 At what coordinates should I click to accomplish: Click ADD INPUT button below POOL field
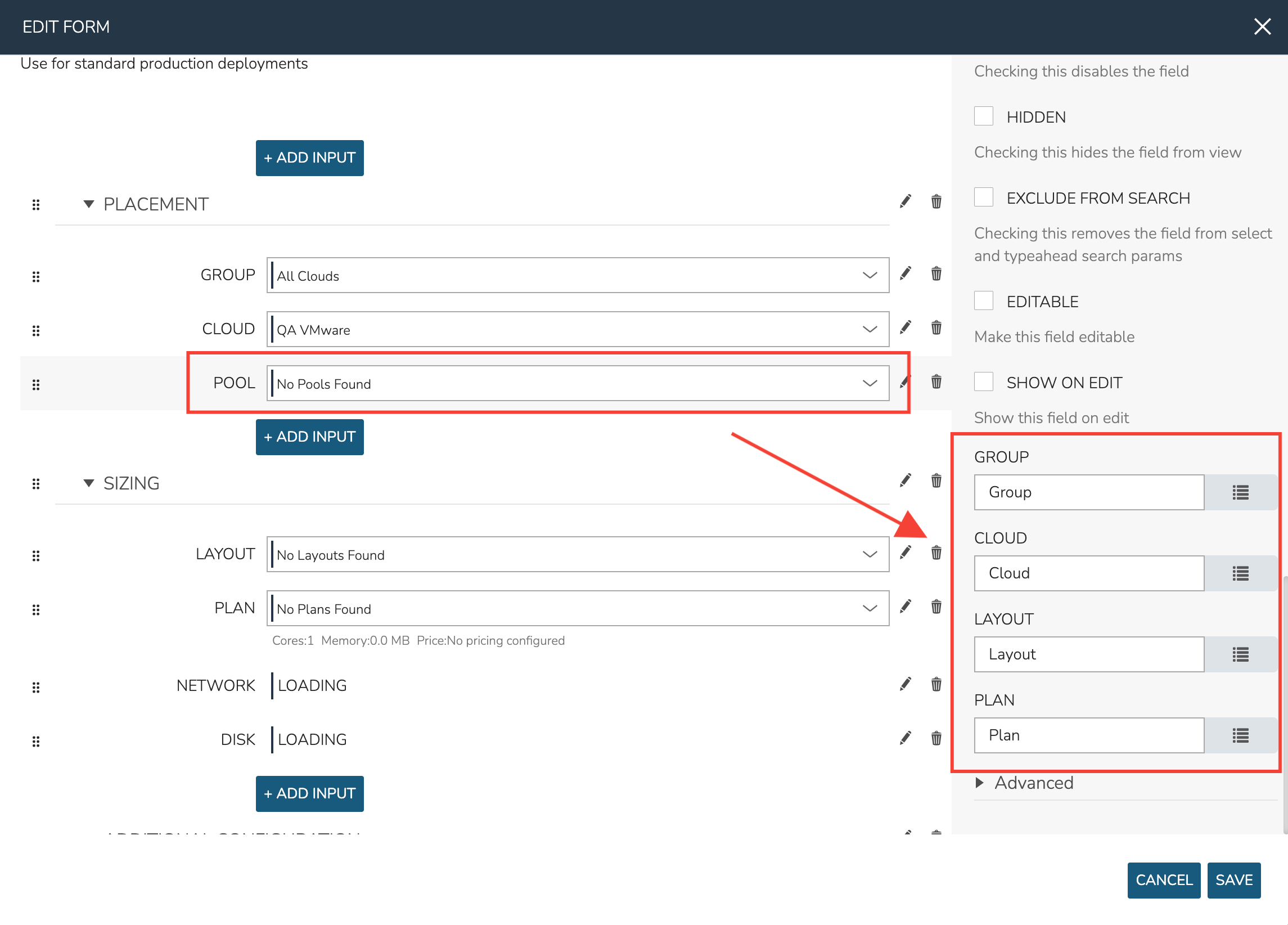309,437
